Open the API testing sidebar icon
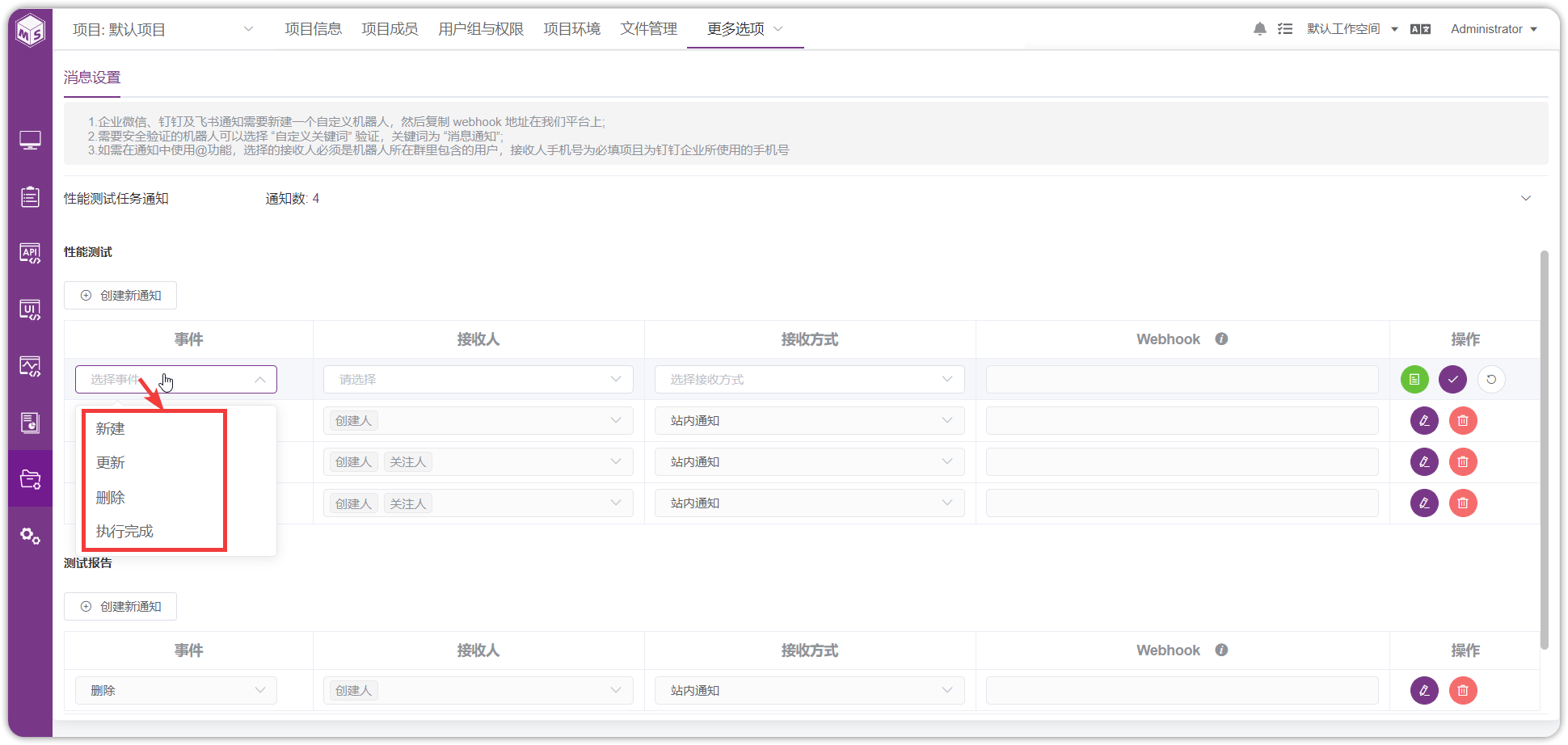The width and height of the screenshot is (1568, 745). (30, 253)
